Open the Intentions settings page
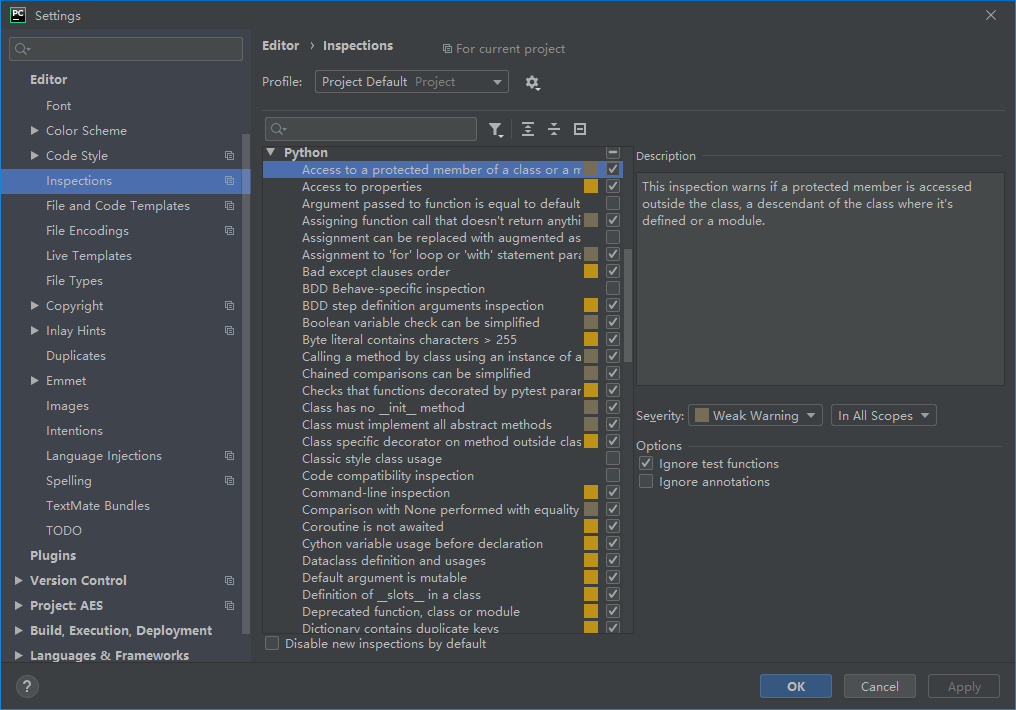This screenshot has width=1016, height=710. coord(75,431)
